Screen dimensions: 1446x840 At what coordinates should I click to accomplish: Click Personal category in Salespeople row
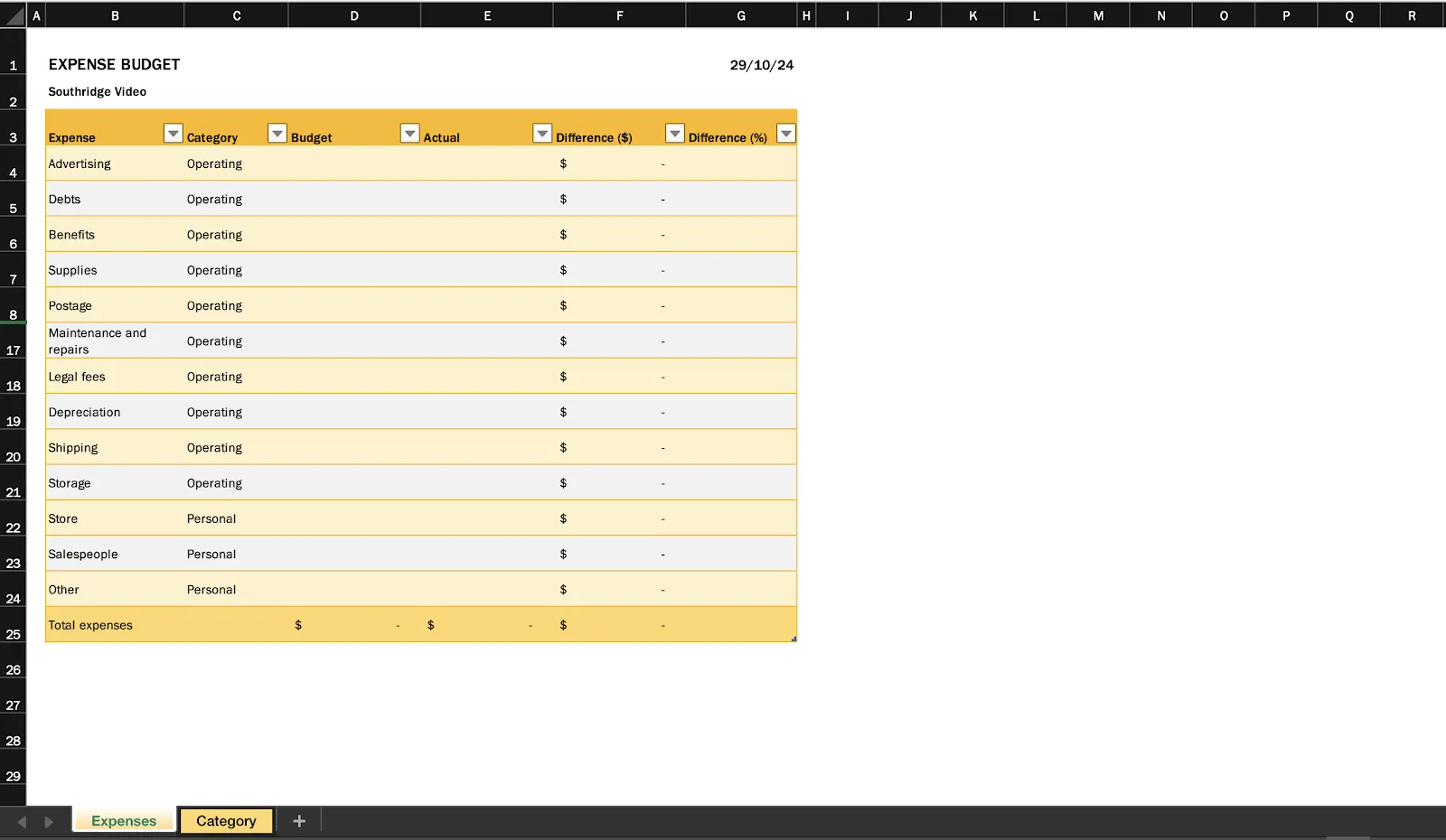237,554
